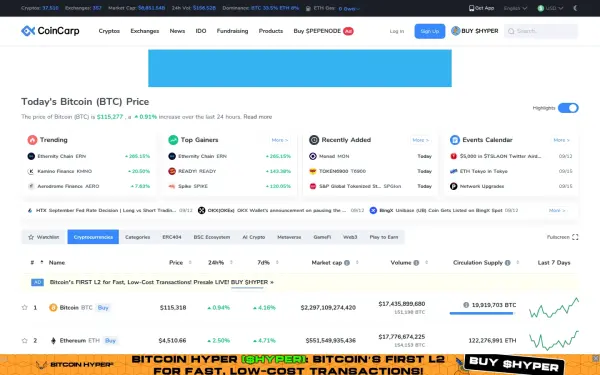Screen dimensions: 600x375
Task: Click Volume info icon
Action: pos(416,262)
